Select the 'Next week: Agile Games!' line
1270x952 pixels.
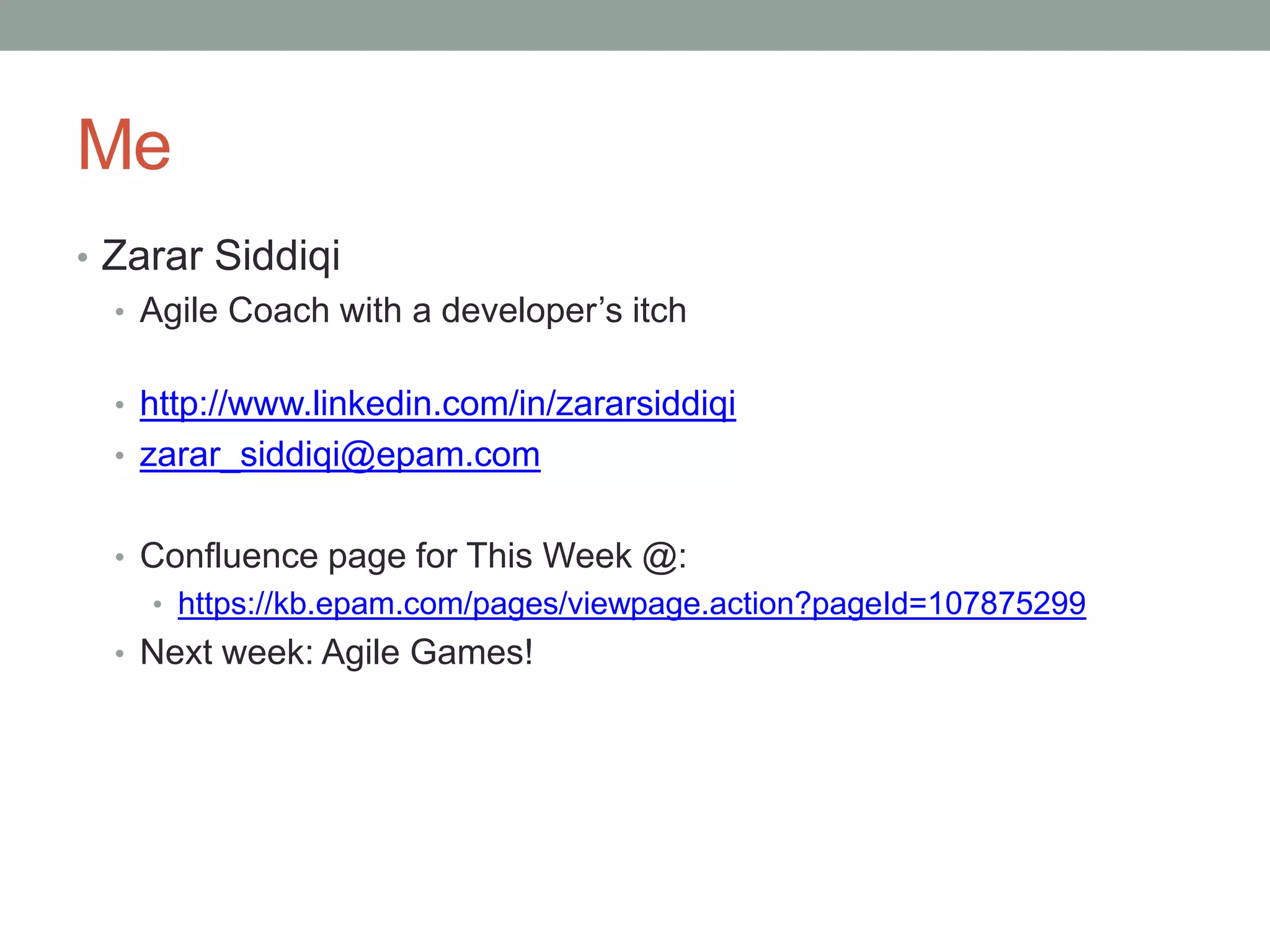336,652
